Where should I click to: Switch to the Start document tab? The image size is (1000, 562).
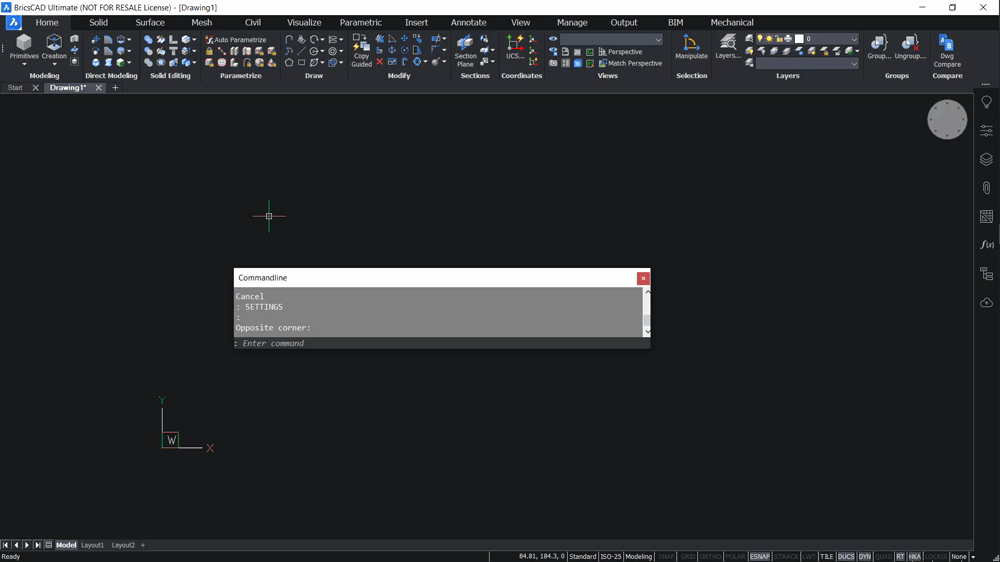15,88
